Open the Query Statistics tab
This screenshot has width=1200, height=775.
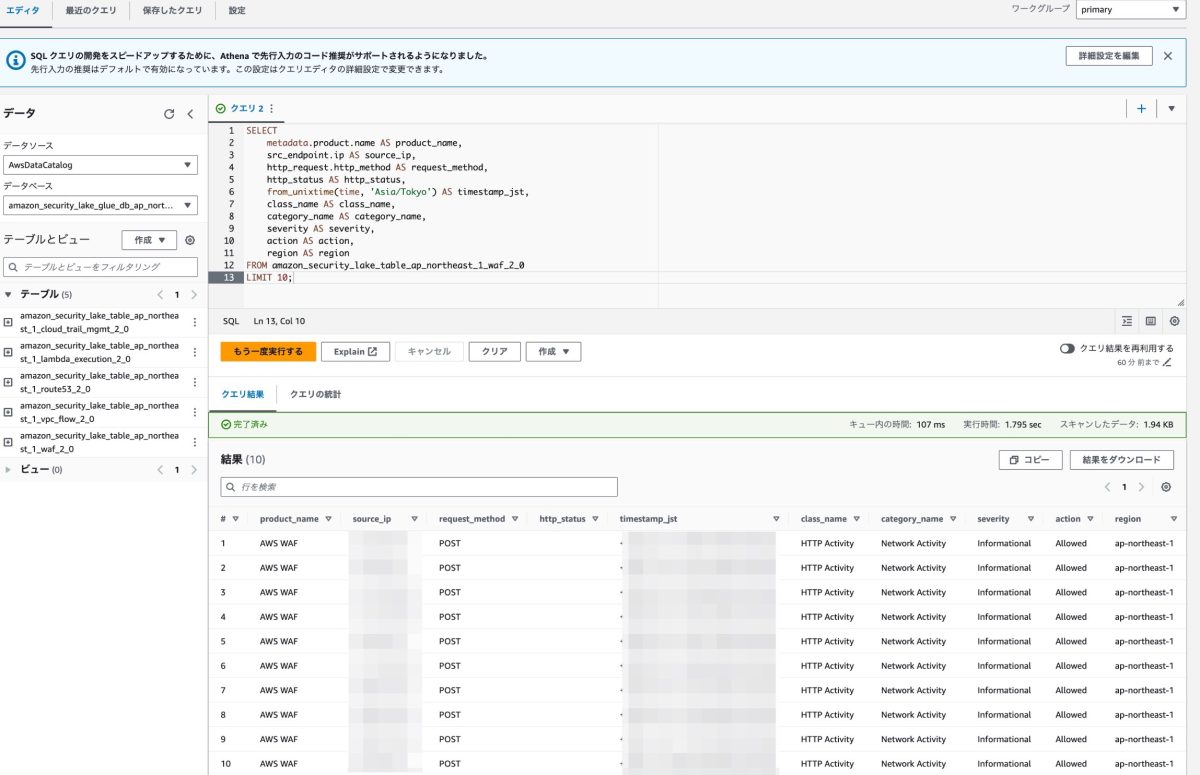pyautogui.click(x=315, y=395)
